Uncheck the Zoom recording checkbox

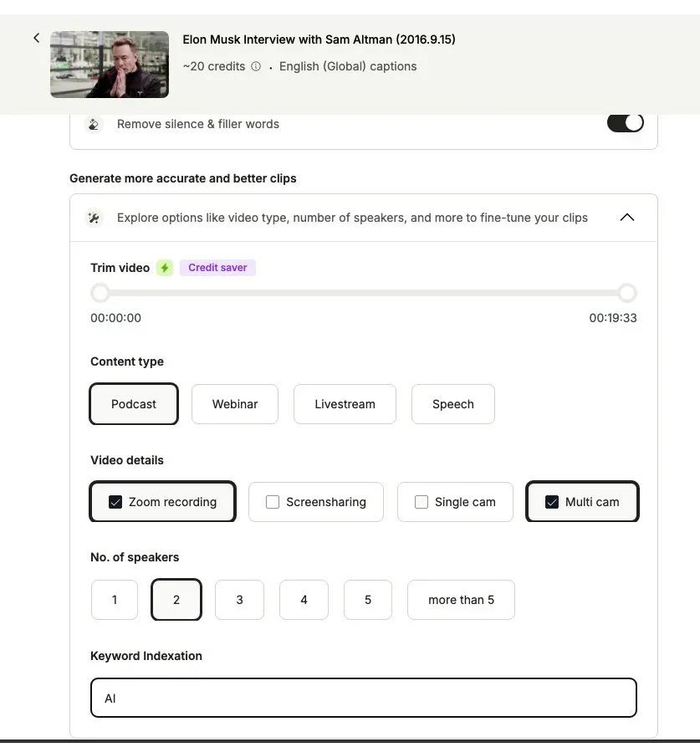point(116,502)
